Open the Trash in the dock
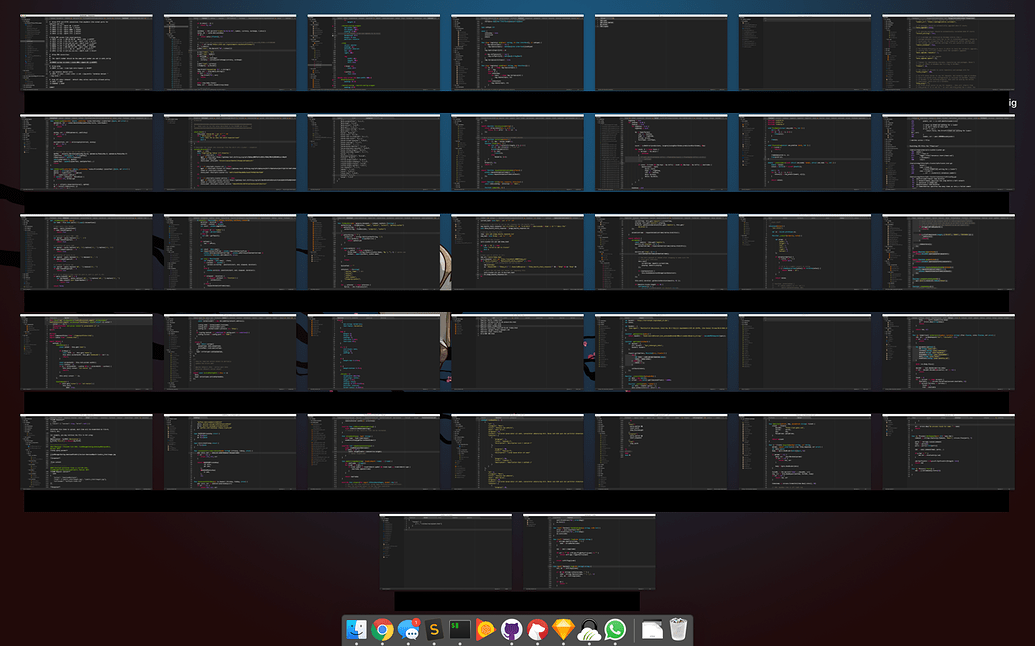The image size is (1035, 646). point(679,630)
